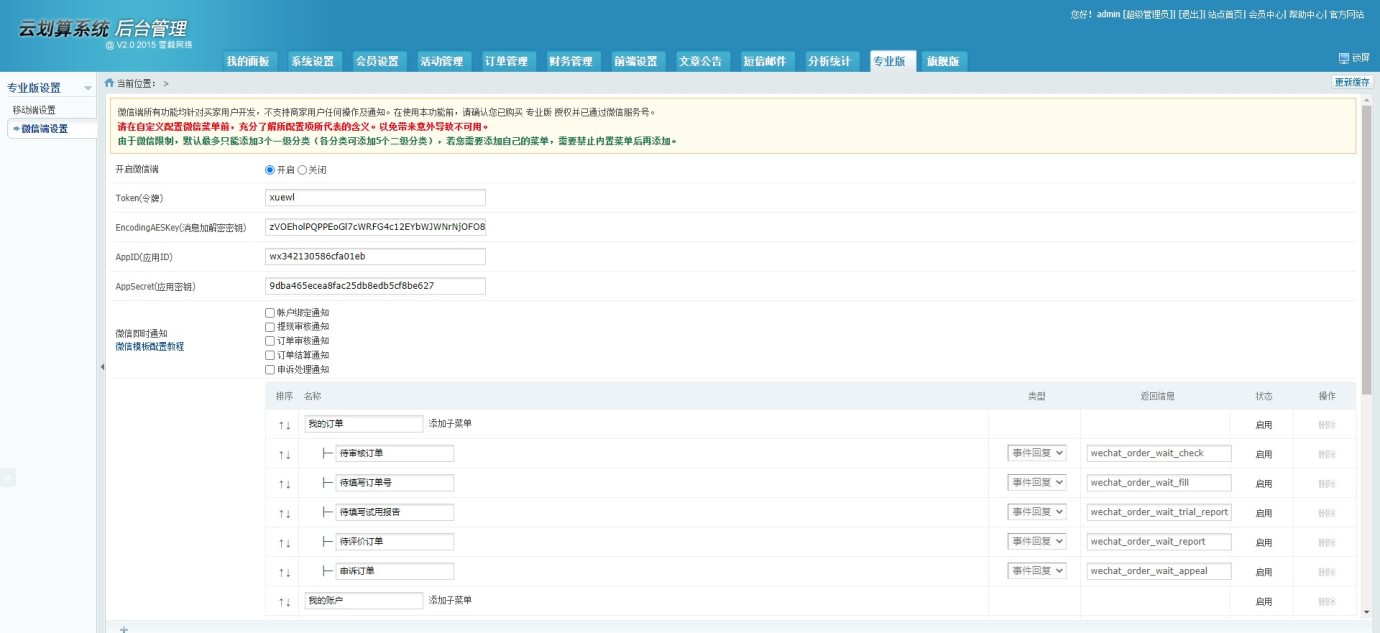Open the 财务管理 tab
The width and height of the screenshot is (1380, 633).
571,61
